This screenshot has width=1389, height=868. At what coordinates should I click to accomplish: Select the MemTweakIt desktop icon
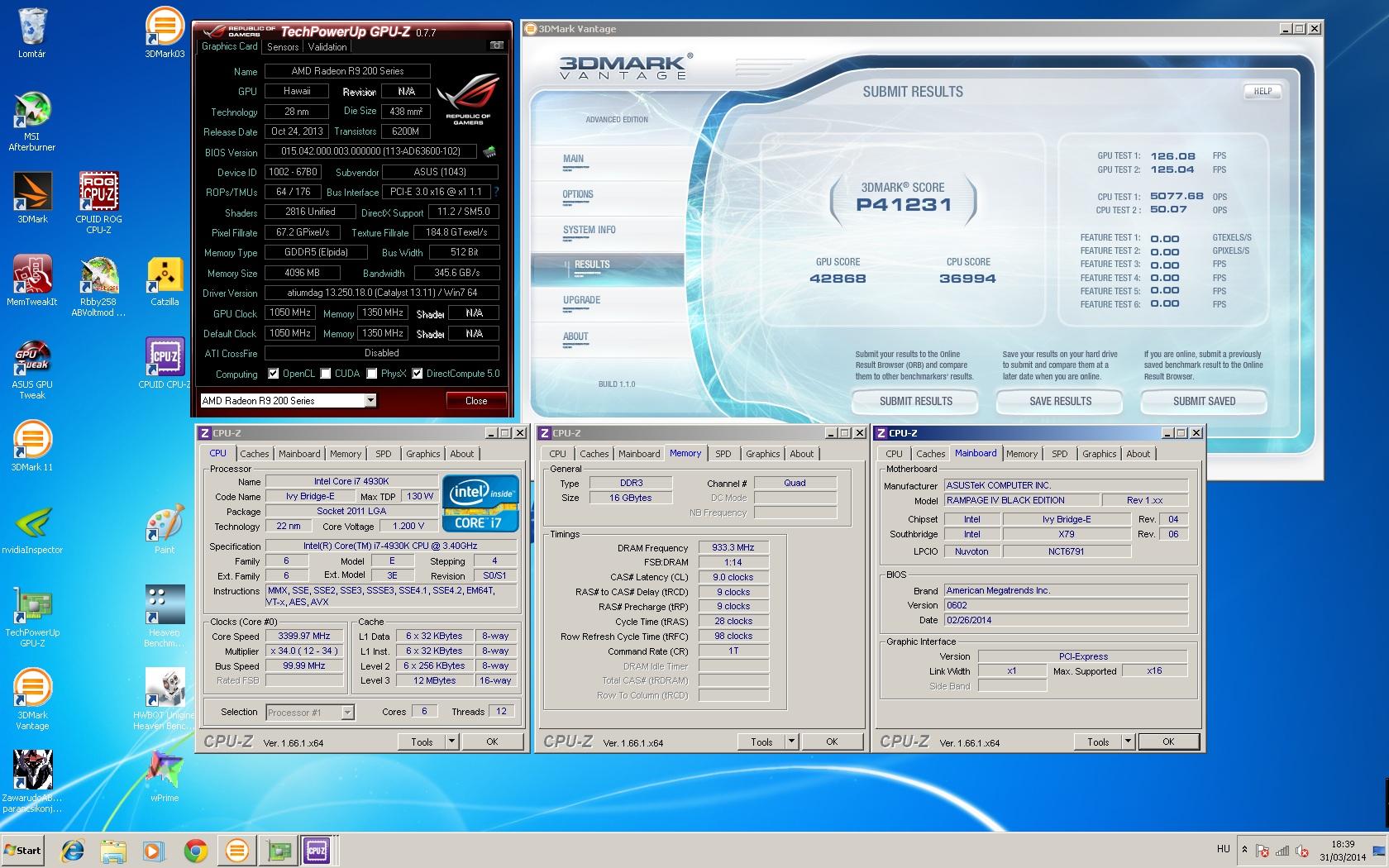coord(32,280)
